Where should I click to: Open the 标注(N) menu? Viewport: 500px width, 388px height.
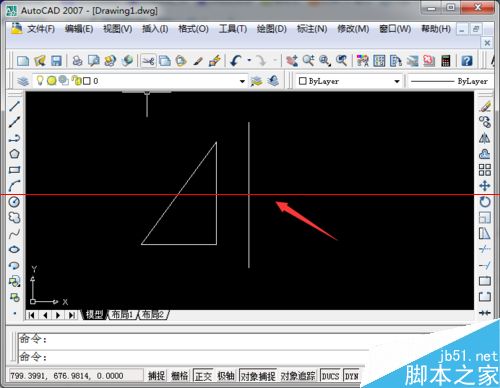[x=312, y=29]
